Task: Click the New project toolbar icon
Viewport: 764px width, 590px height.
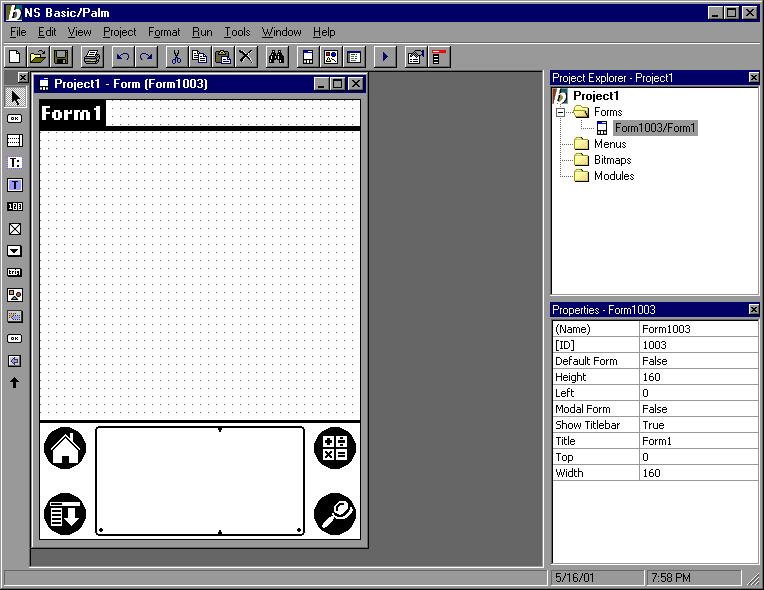Action: (15, 57)
